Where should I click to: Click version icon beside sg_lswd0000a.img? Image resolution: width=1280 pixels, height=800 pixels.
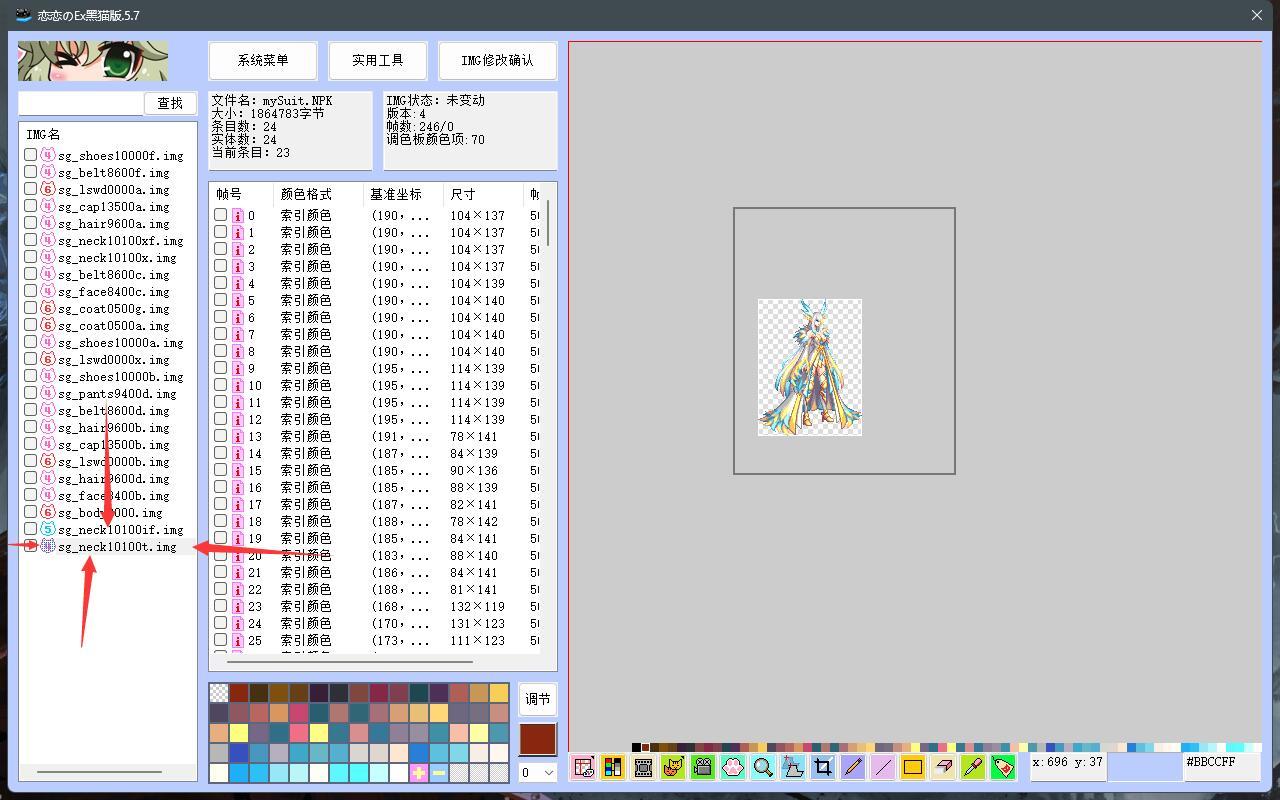pyautogui.click(x=47, y=189)
